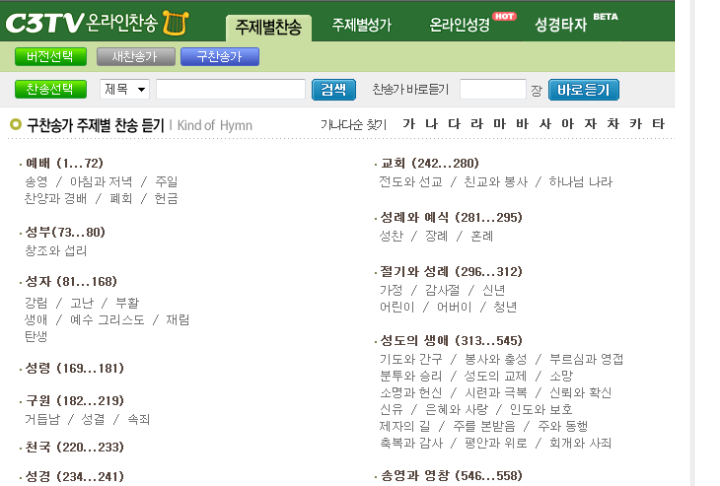Filter hymns by letter 다
The width and height of the screenshot is (720, 486).
454,124
